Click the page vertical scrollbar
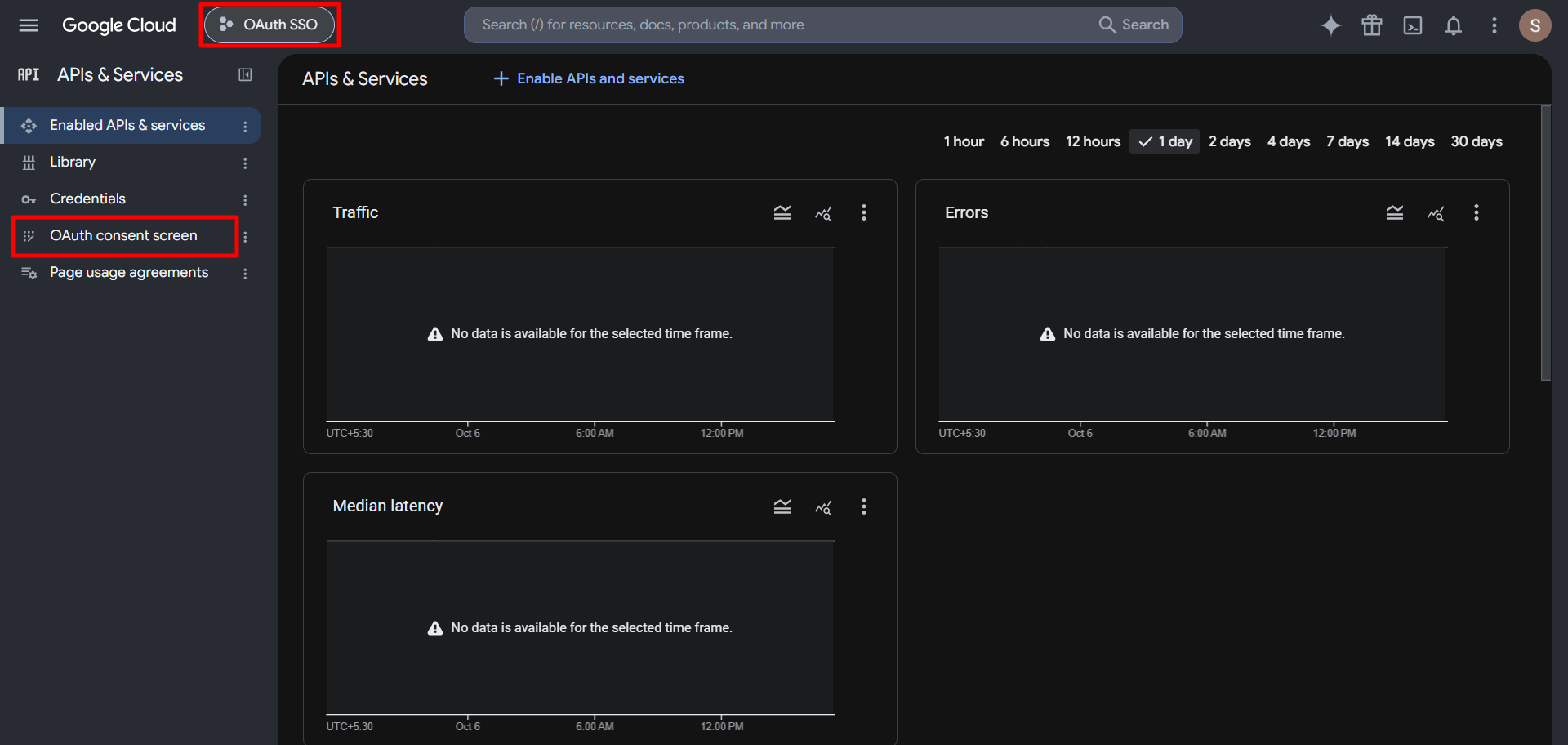Viewport: 1568px width, 745px height. pos(1545,243)
